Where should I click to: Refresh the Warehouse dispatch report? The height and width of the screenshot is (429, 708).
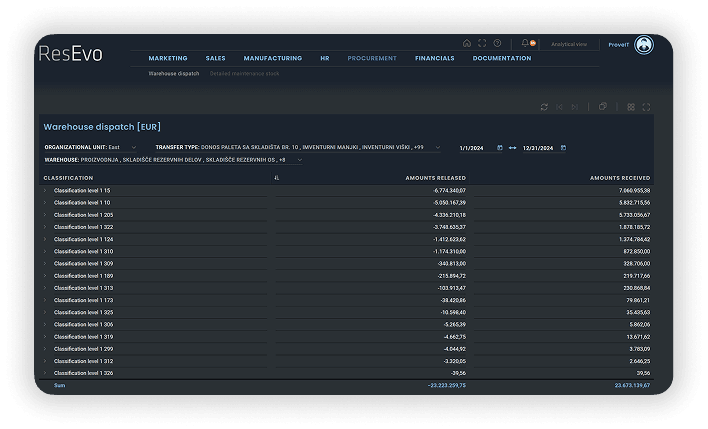[x=544, y=106]
